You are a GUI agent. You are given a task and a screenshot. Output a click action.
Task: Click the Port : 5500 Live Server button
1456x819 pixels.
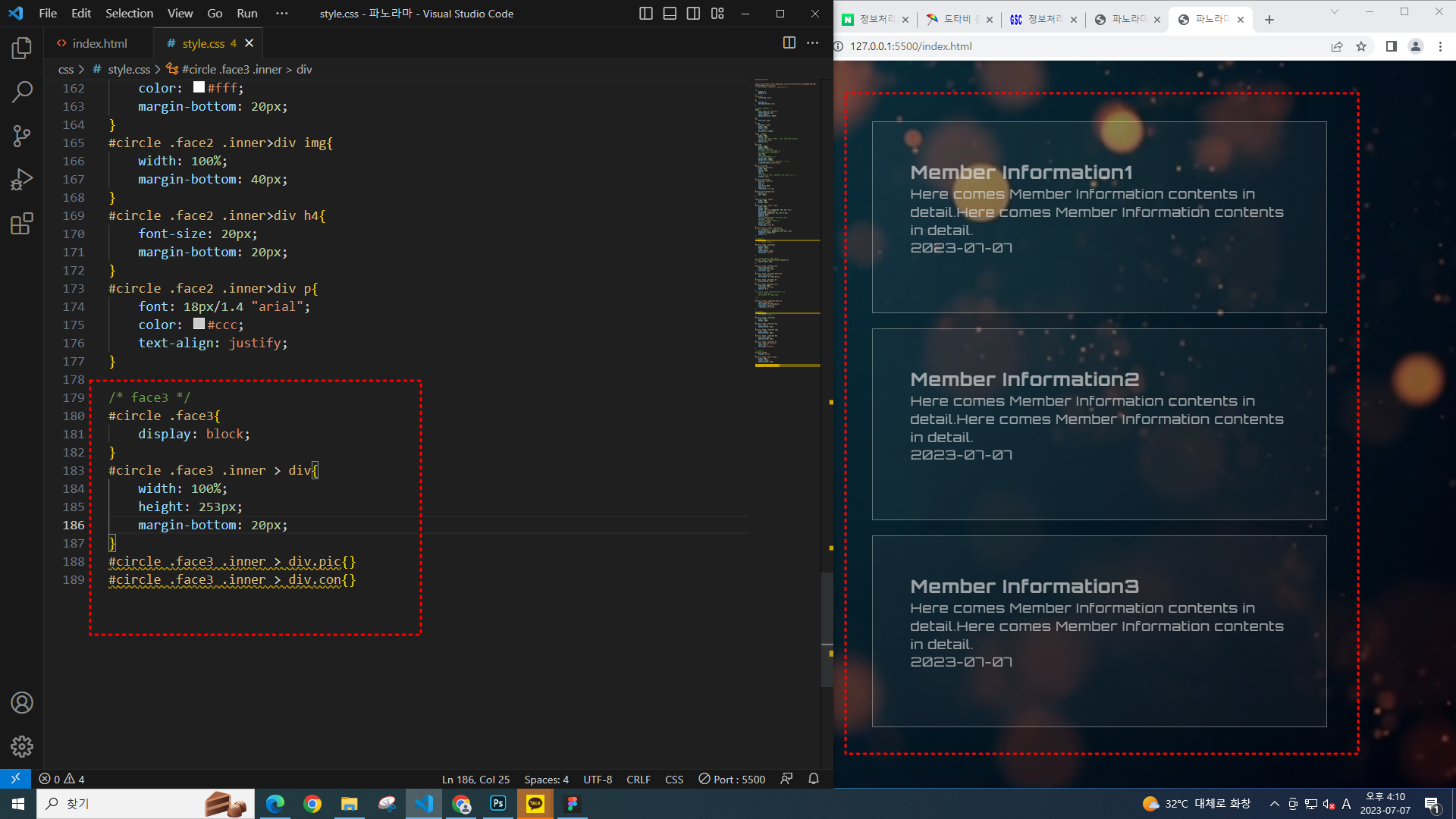tap(732, 780)
